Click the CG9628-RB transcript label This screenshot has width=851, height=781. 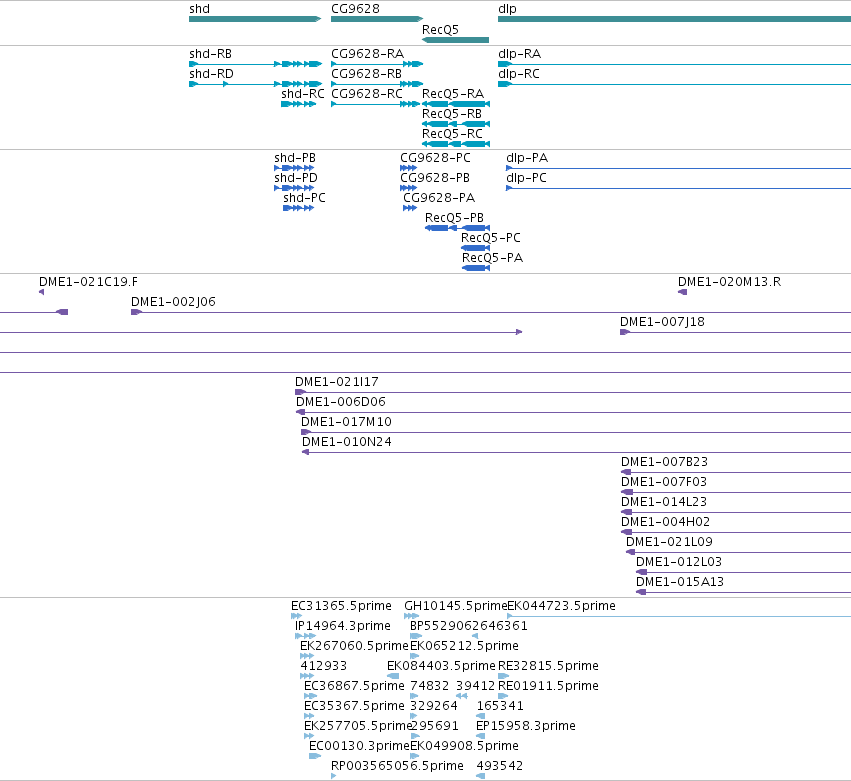366,74
